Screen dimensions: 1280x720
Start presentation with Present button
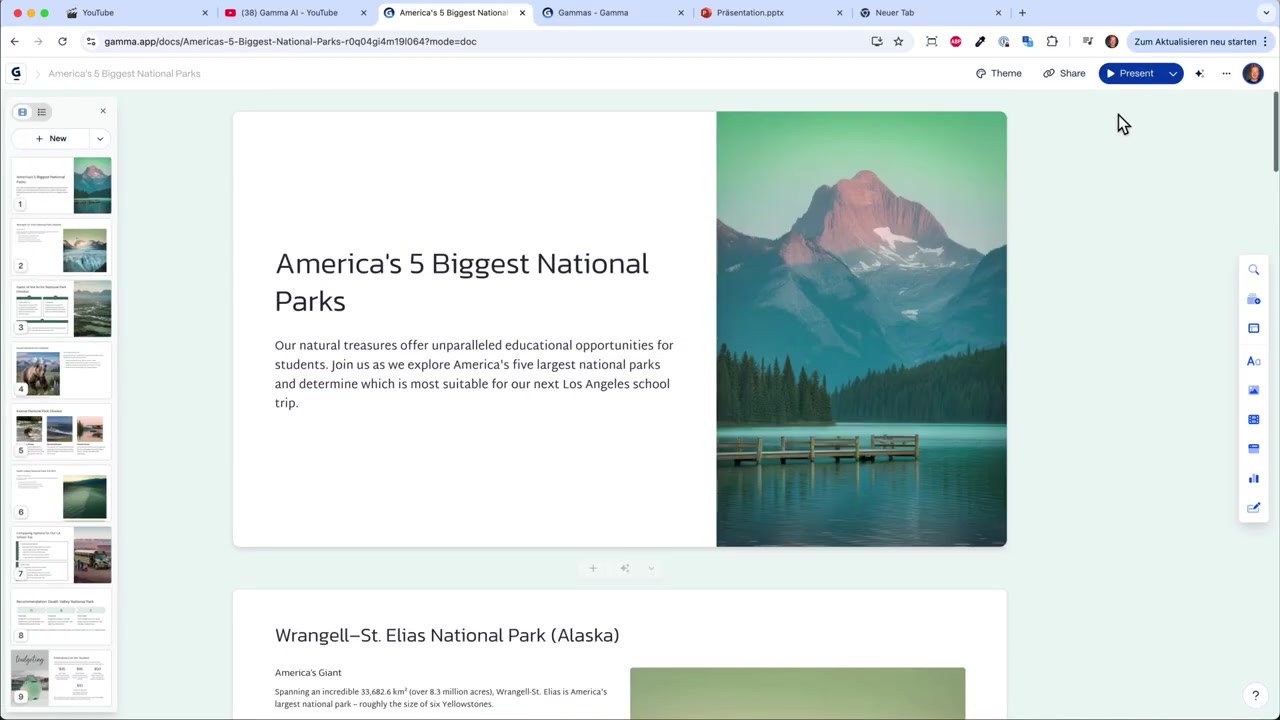tap(1130, 73)
